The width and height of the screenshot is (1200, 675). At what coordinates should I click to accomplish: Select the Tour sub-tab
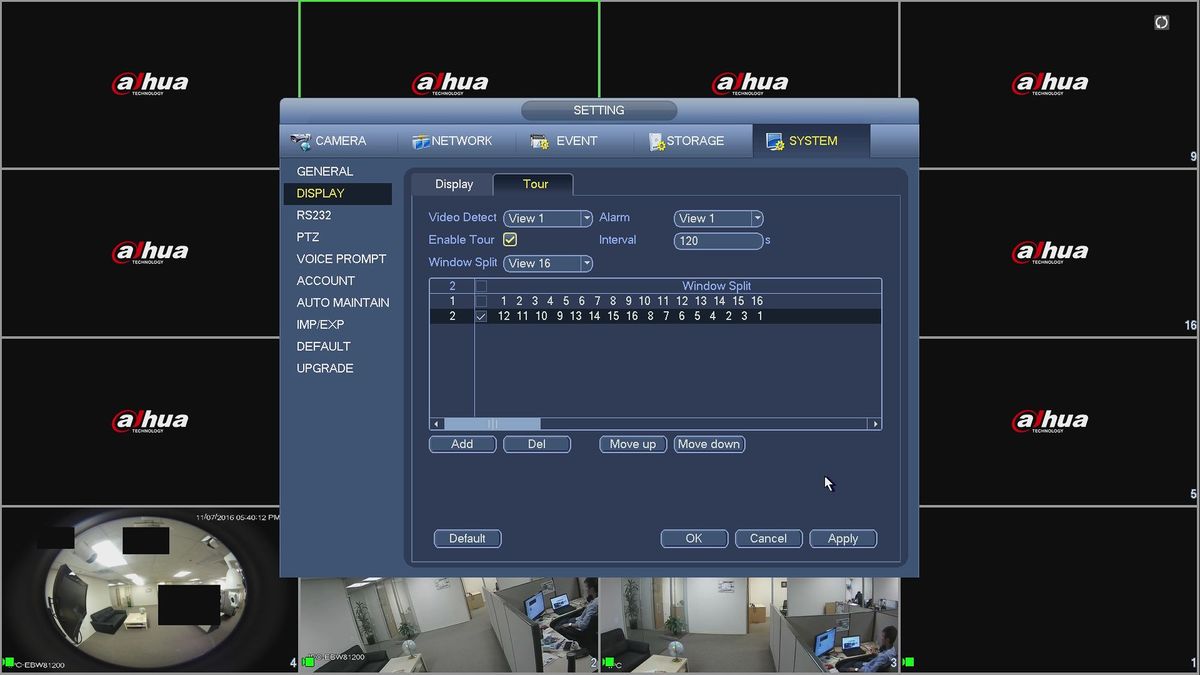pyautogui.click(x=535, y=184)
